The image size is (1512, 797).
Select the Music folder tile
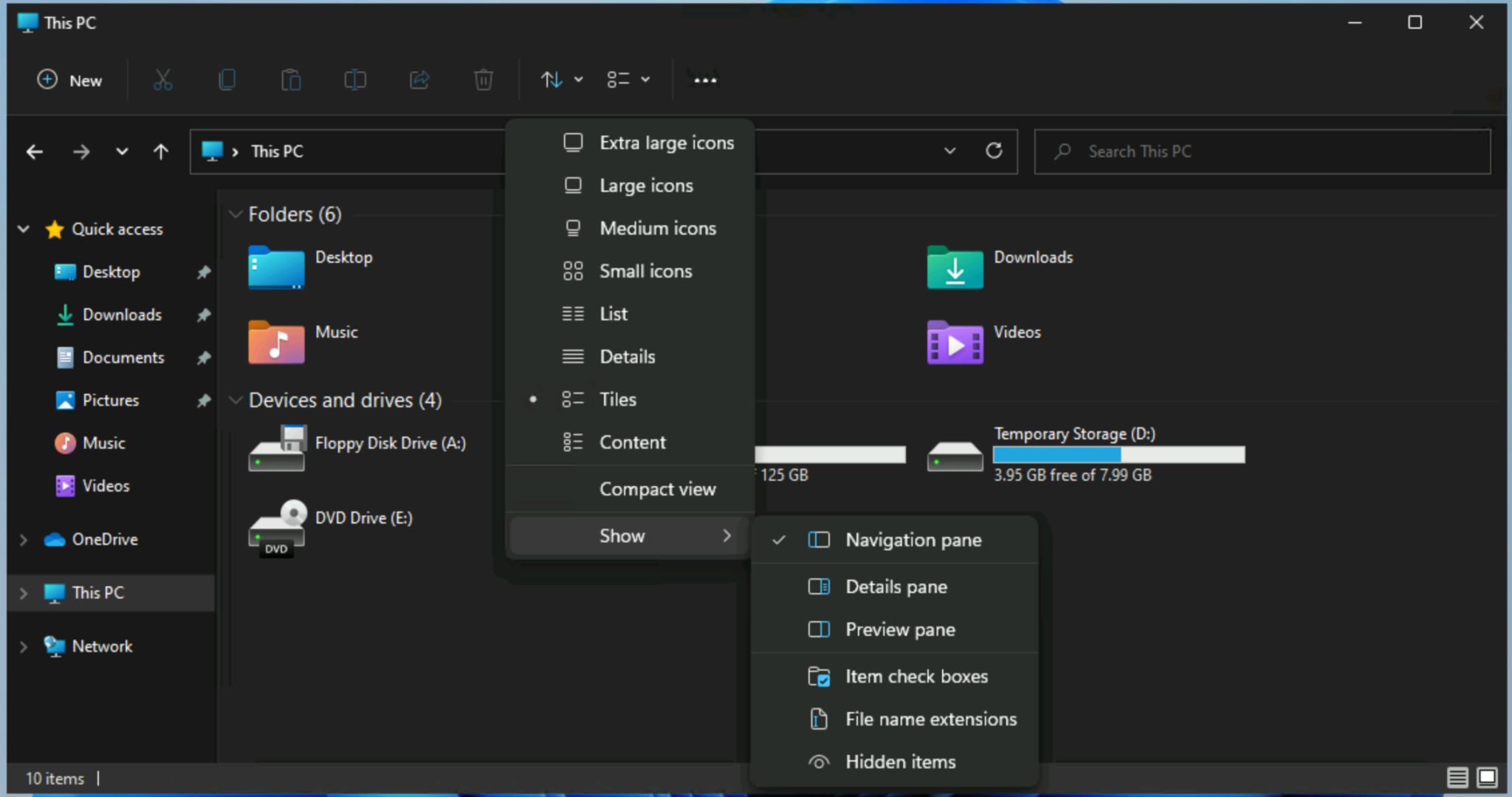(x=303, y=342)
